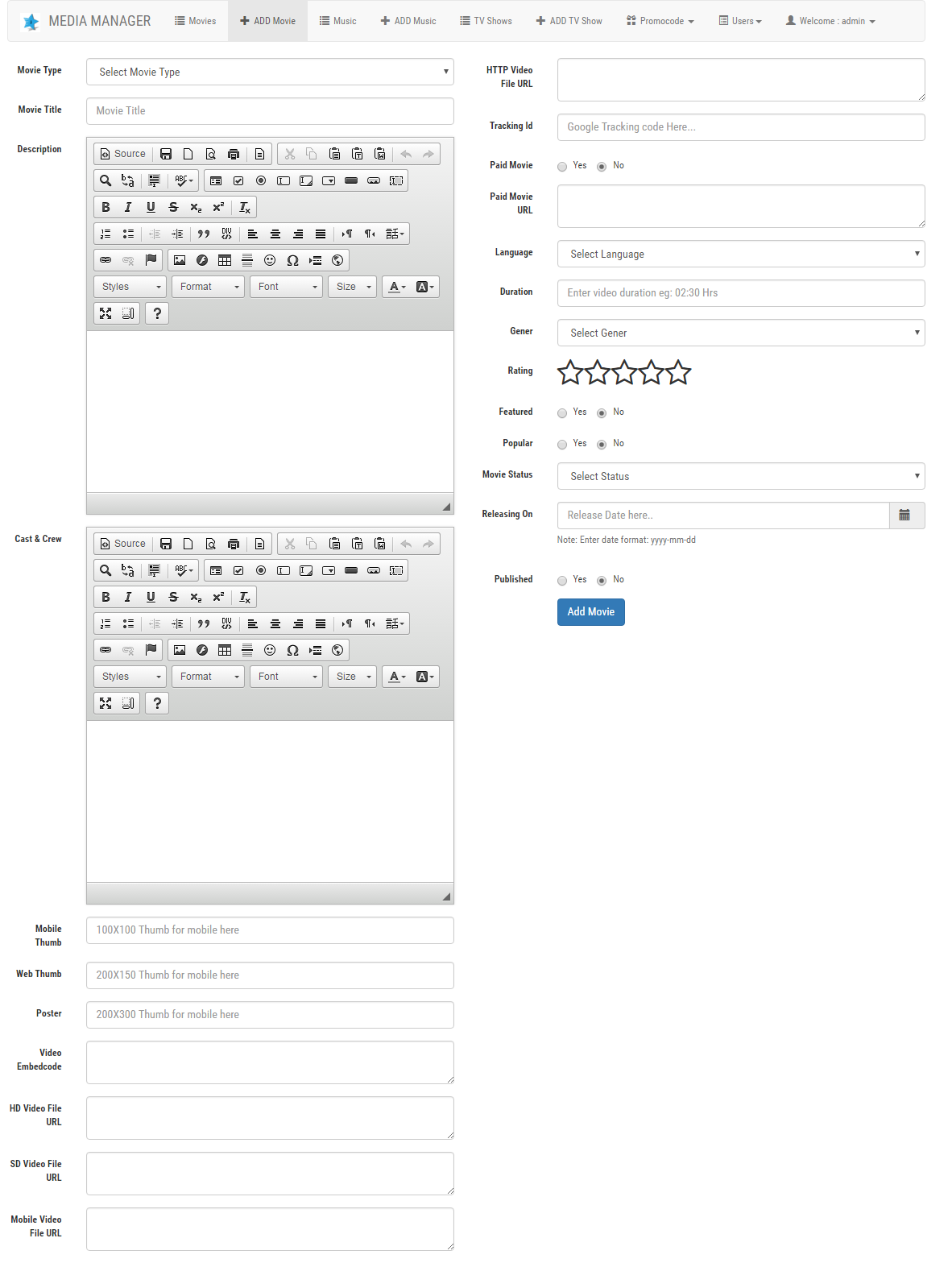Open Format dropdown in Description editor
Image resolution: width=952 pixels, height=1263 pixels.
209,287
